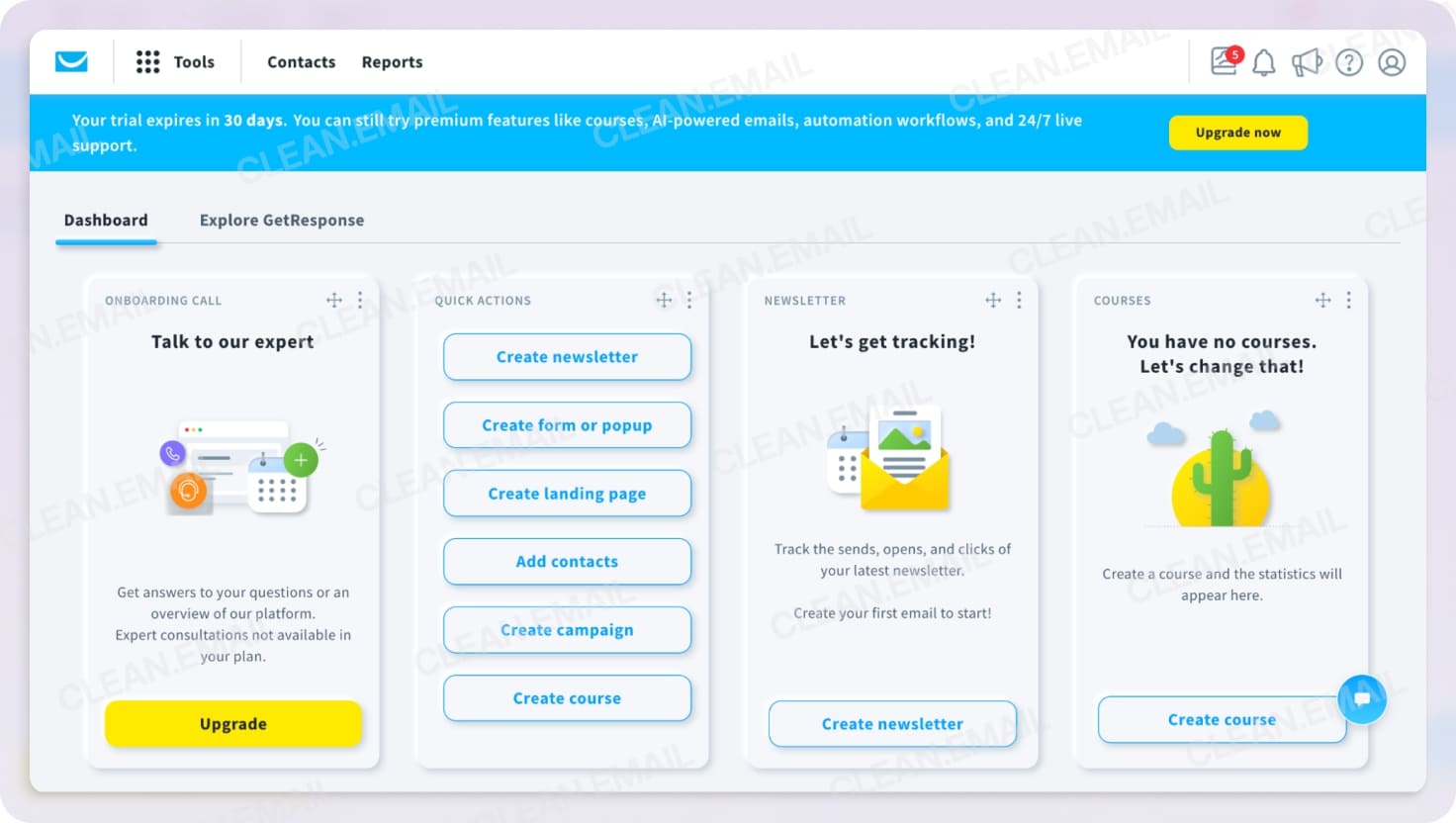Switch to the Explore GetResponse tab

click(x=281, y=220)
